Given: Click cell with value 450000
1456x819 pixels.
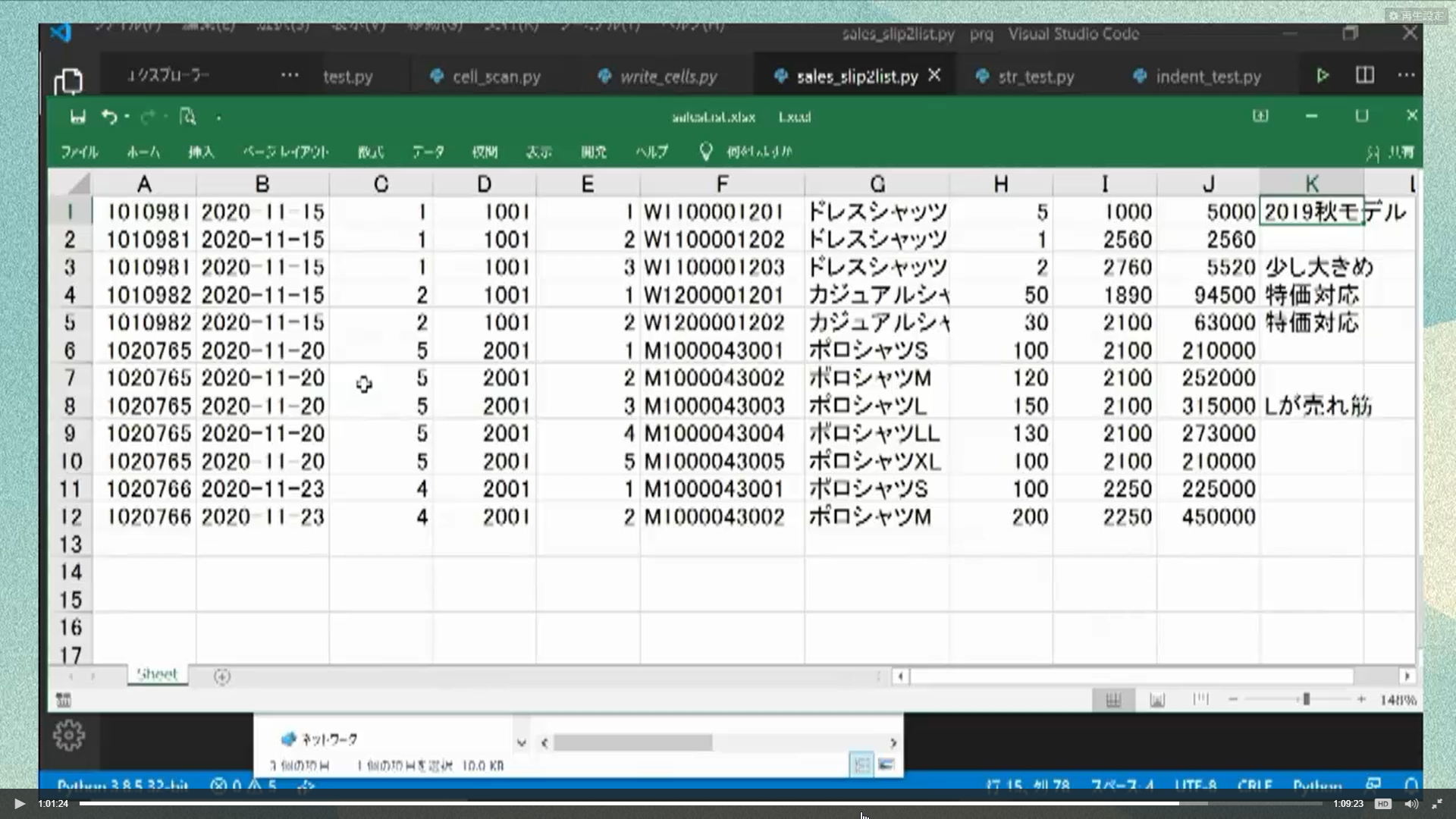Looking at the screenshot, I should point(1209,517).
